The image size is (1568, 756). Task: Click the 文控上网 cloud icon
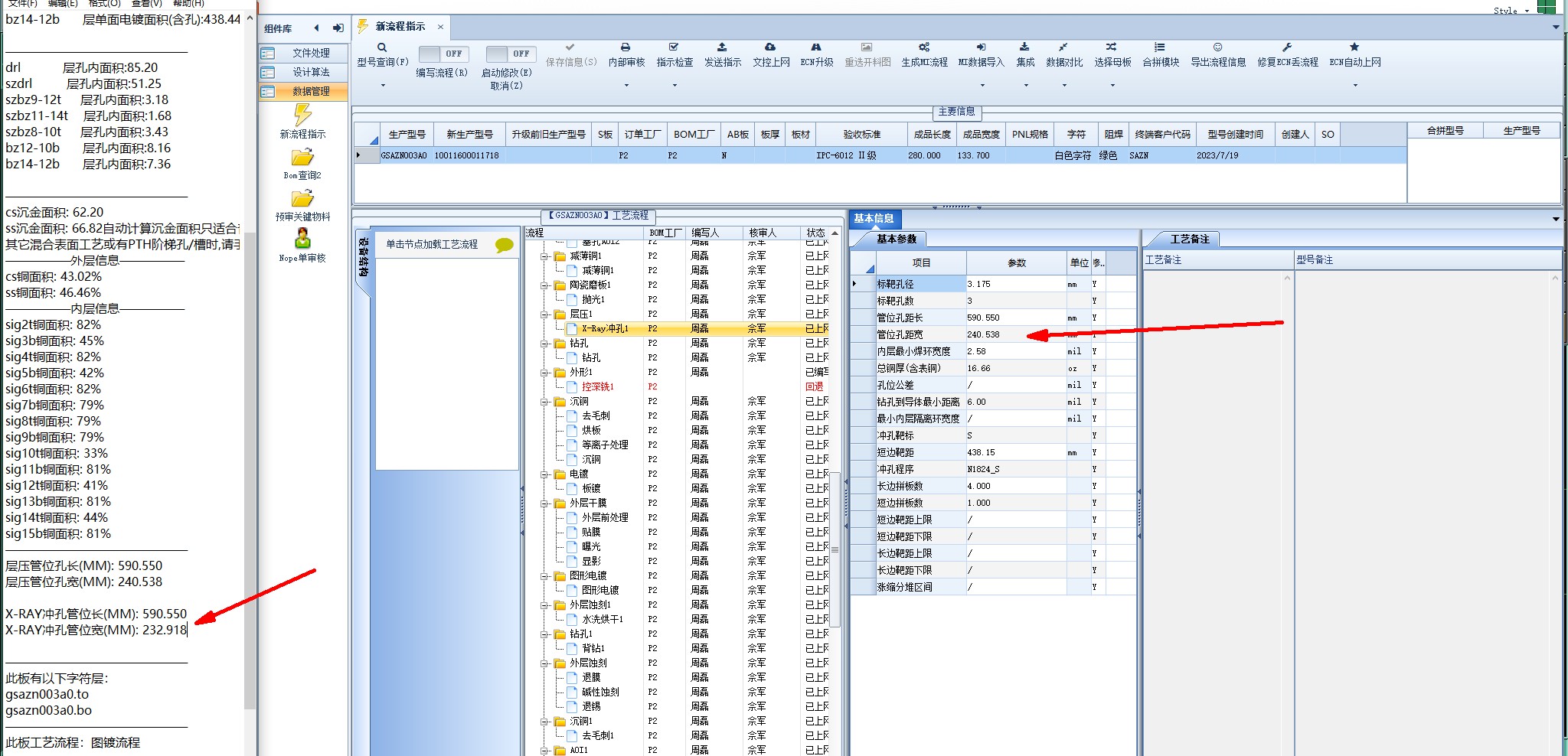(770, 47)
